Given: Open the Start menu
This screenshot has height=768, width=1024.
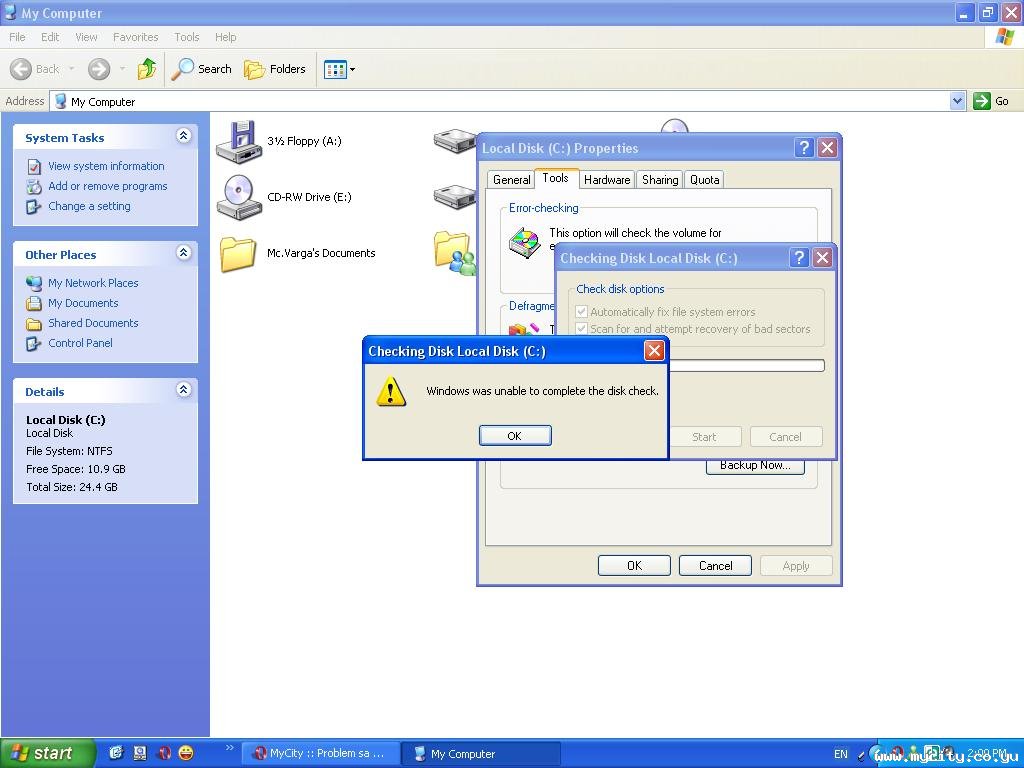Looking at the screenshot, I should click(x=48, y=753).
